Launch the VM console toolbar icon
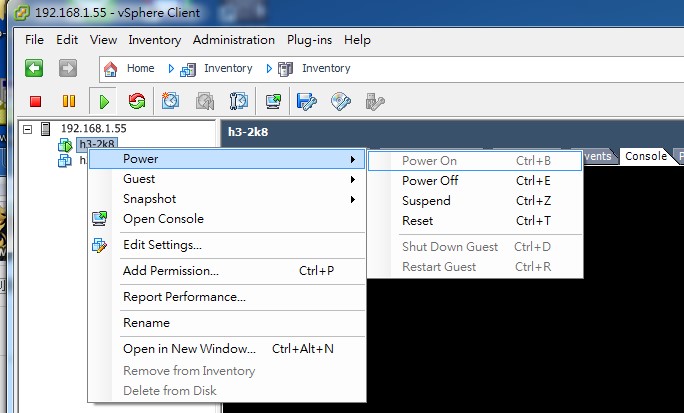This screenshot has height=413, width=684. coord(274,102)
